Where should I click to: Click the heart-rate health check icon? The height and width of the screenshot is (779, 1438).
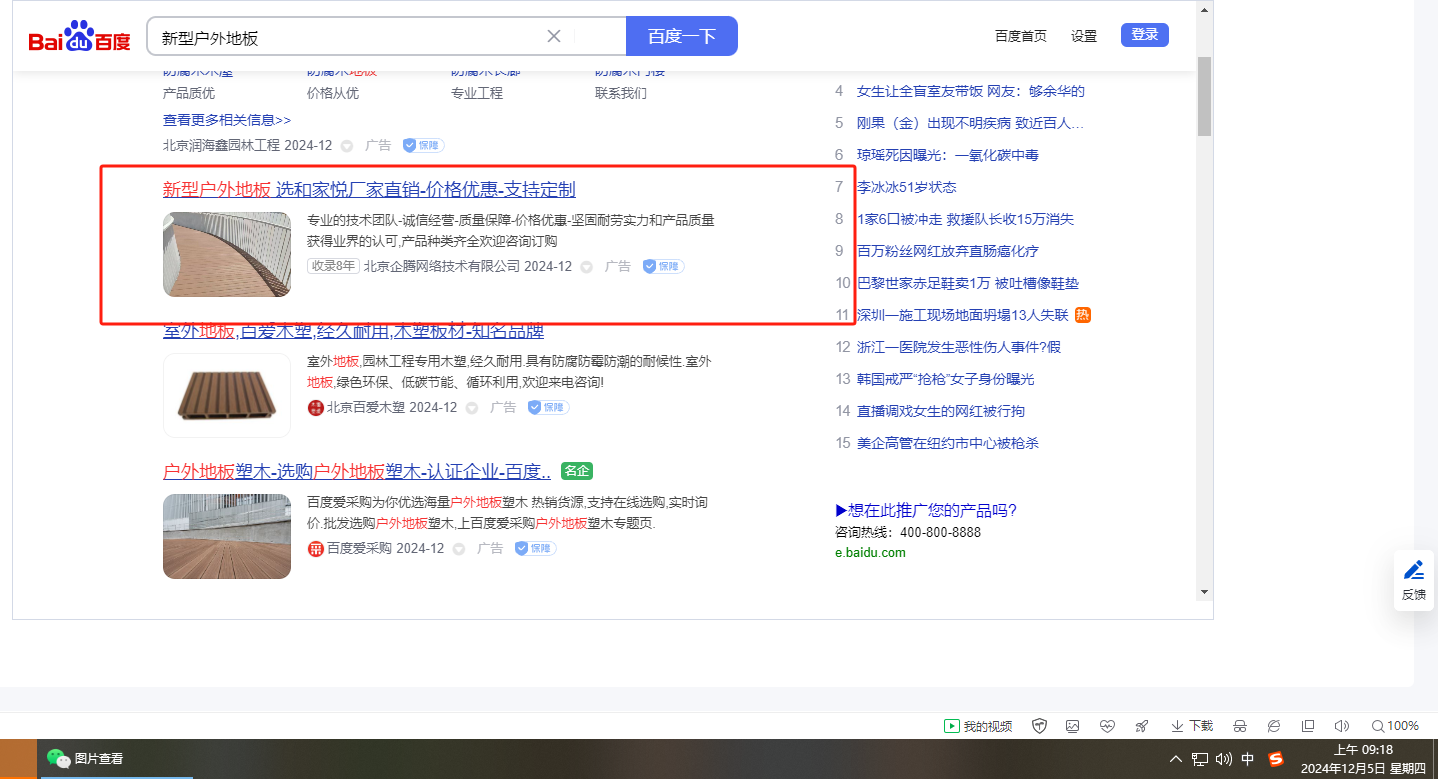pyautogui.click(x=1106, y=726)
